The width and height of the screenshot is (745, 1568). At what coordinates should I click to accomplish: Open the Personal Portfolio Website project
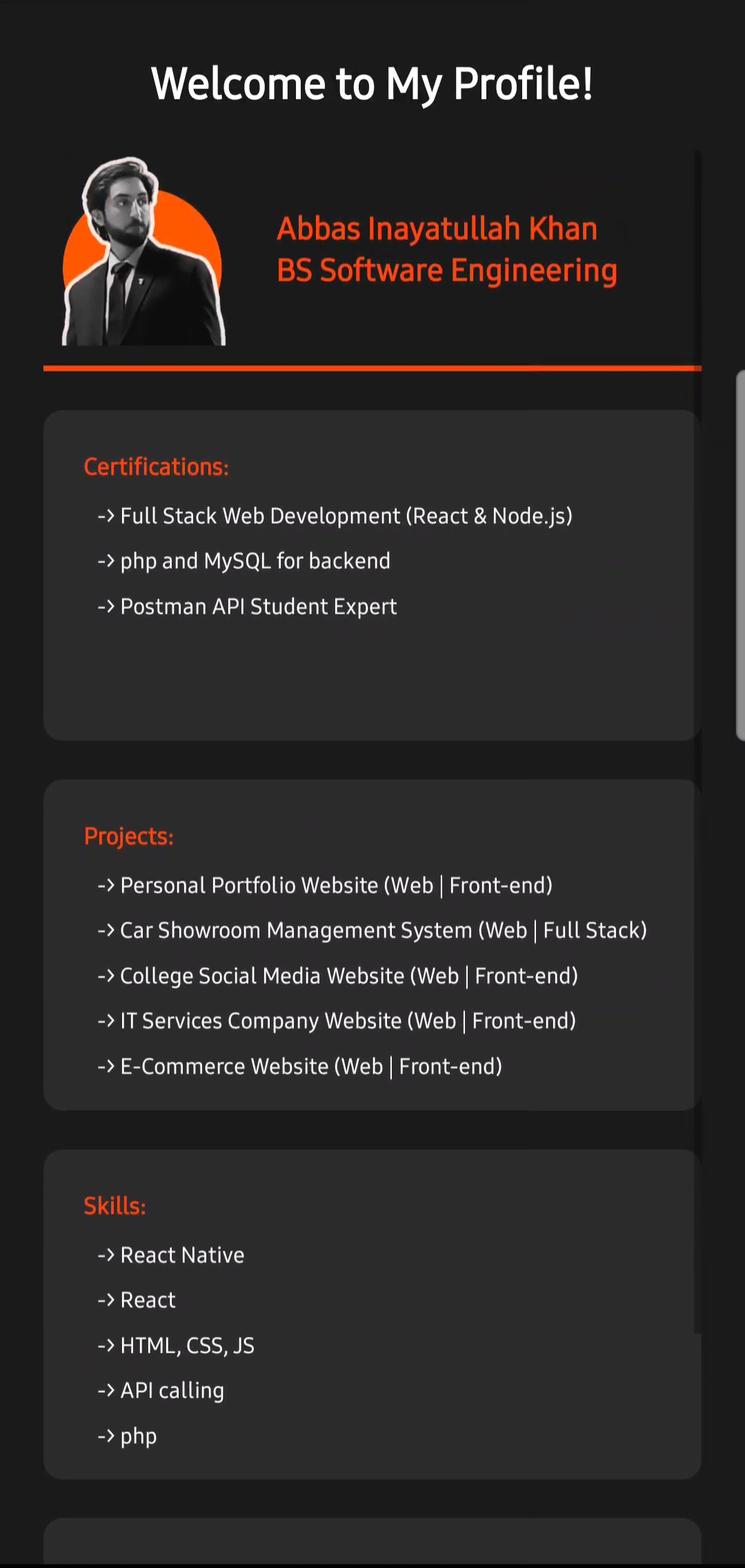click(x=336, y=885)
